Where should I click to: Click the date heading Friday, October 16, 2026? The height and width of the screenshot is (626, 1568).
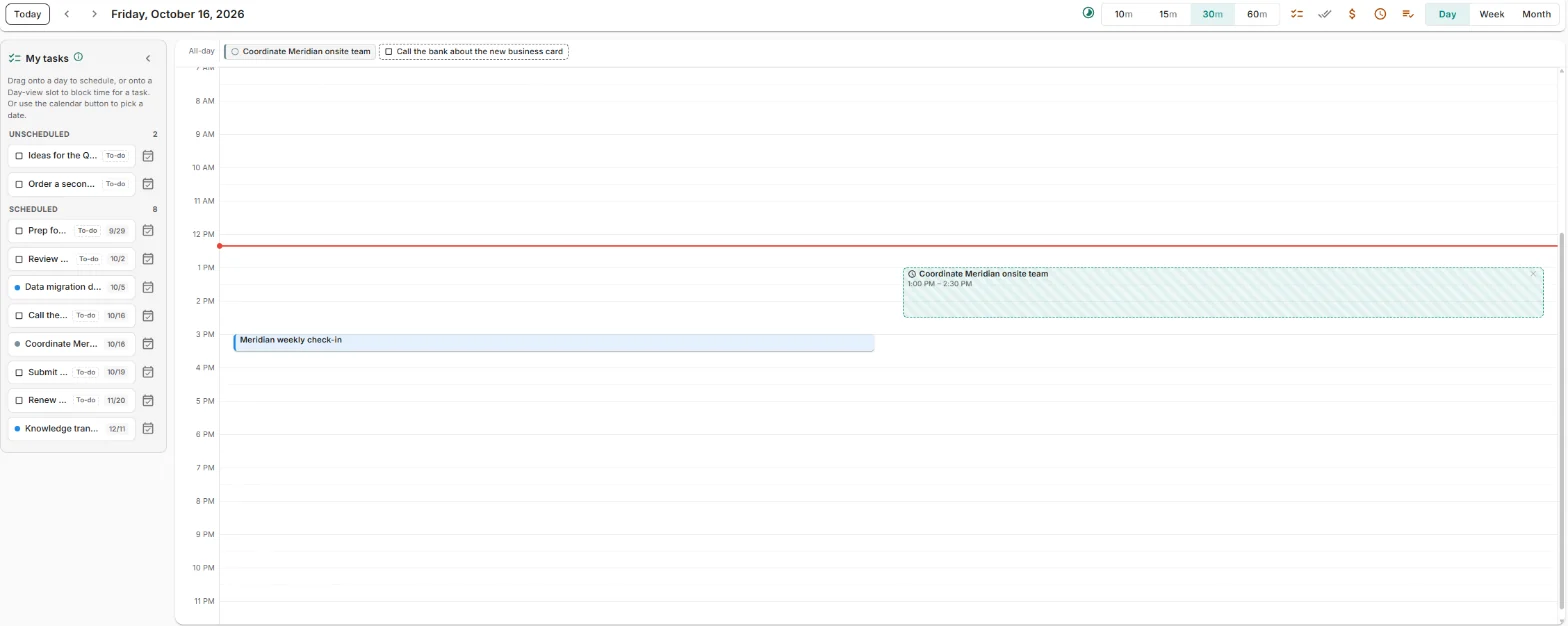click(x=178, y=14)
